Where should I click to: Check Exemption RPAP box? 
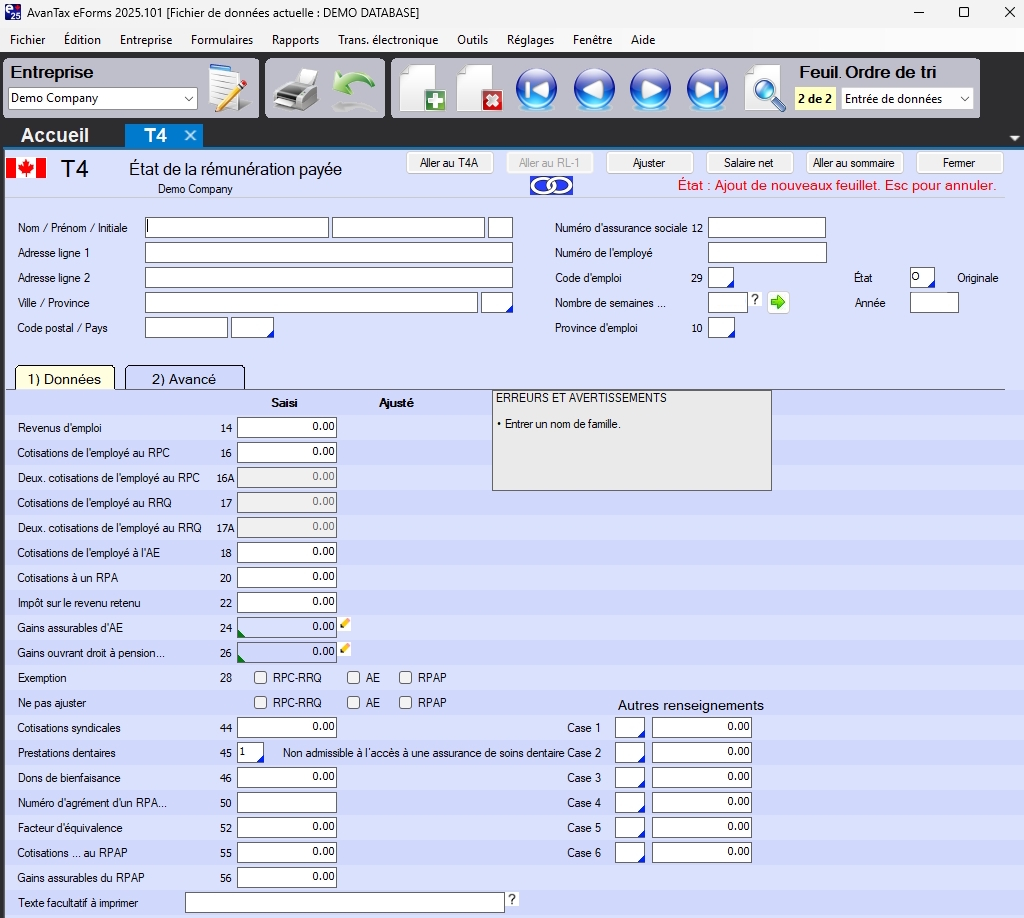tap(406, 678)
